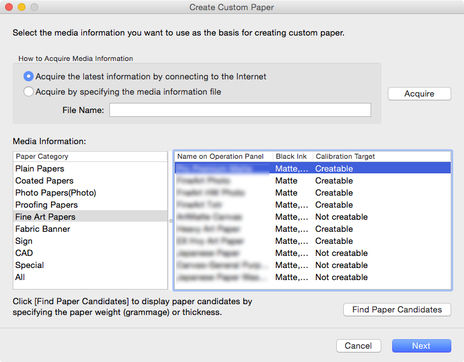Click the Black Ink column header
The image size is (464, 362).
[293, 156]
